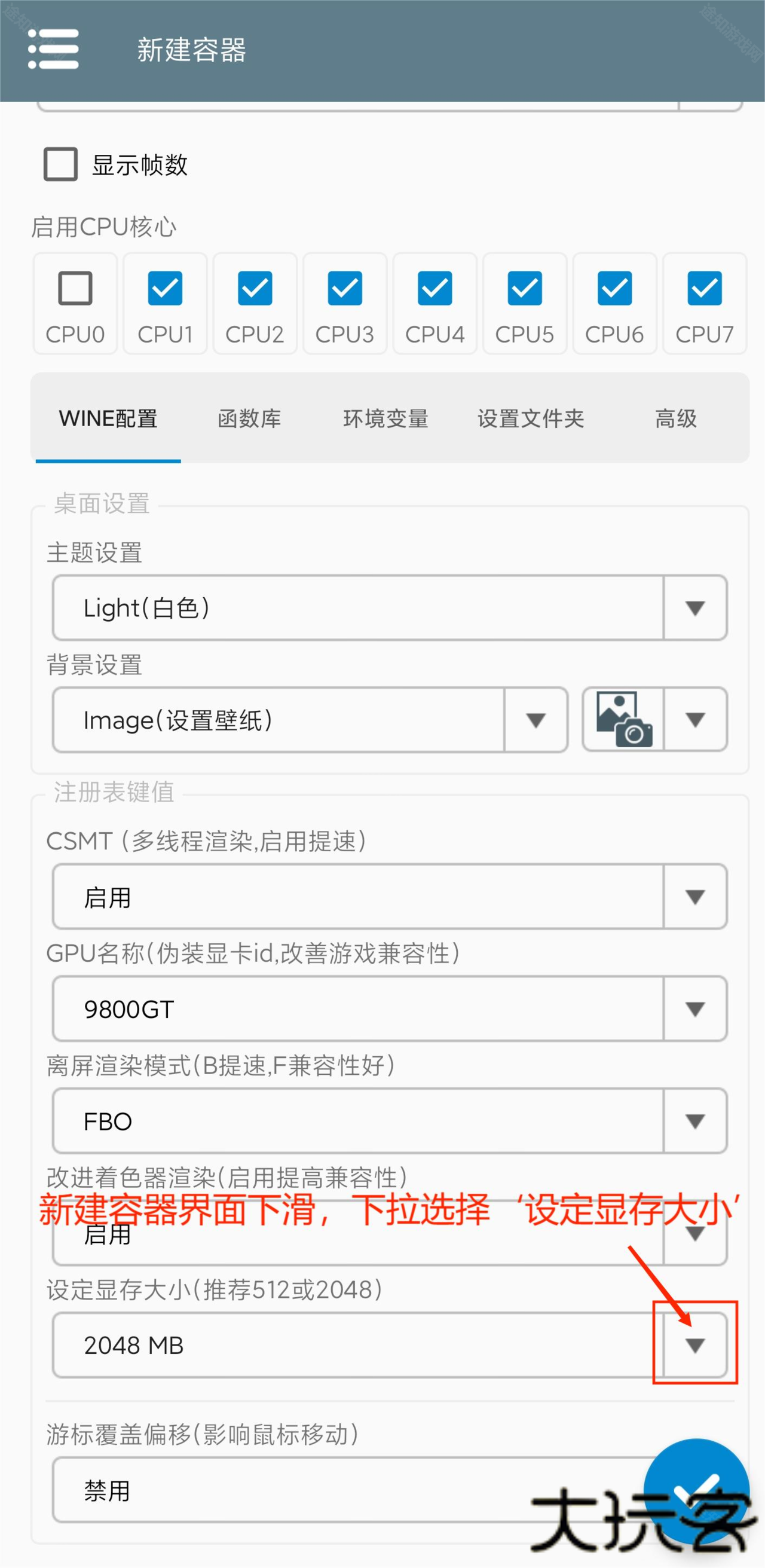Tap the wallpaper image picker icon
This screenshot has width=765, height=1568.
(624, 720)
